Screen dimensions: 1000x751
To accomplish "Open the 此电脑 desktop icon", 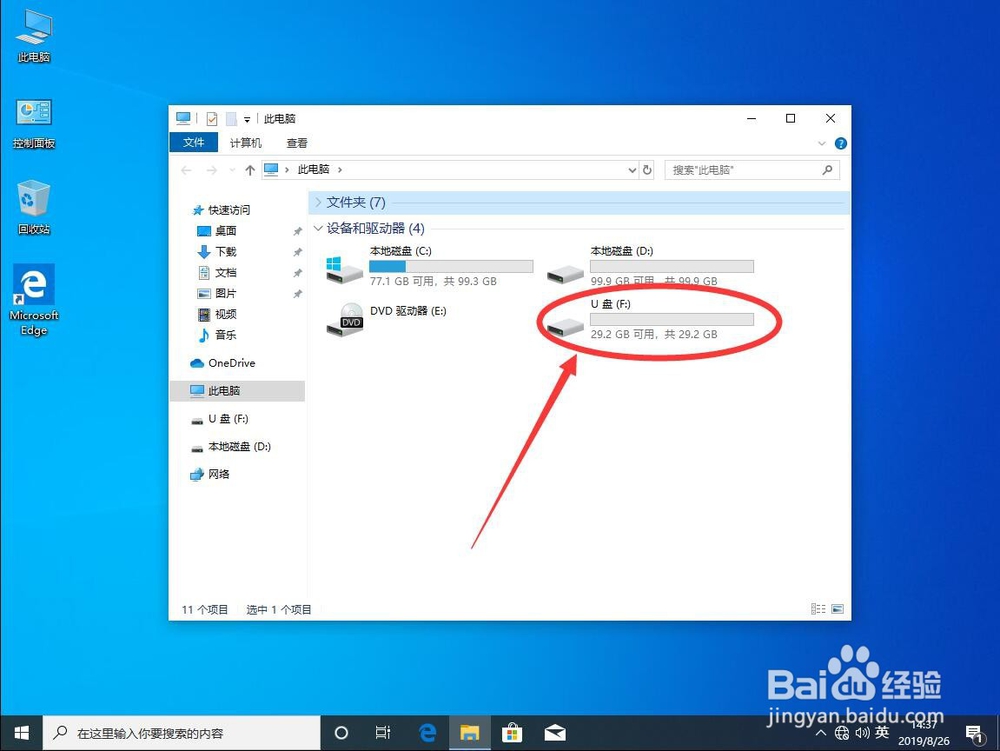I will (34, 36).
